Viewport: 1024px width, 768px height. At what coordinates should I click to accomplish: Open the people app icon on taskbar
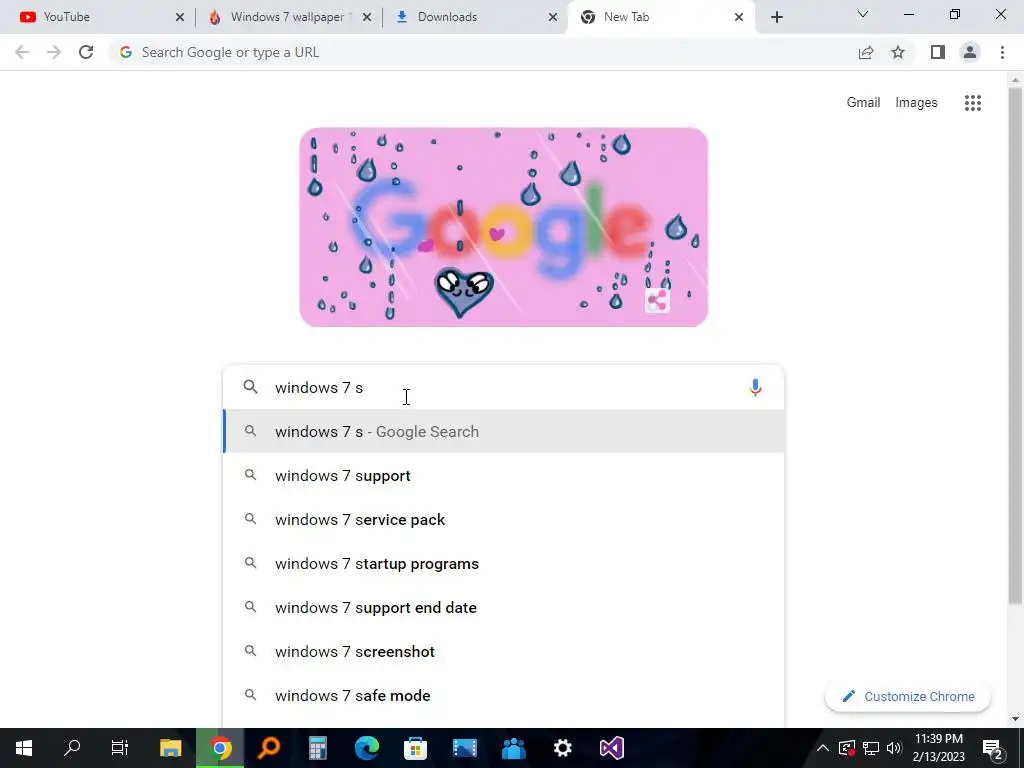pyautogui.click(x=513, y=748)
